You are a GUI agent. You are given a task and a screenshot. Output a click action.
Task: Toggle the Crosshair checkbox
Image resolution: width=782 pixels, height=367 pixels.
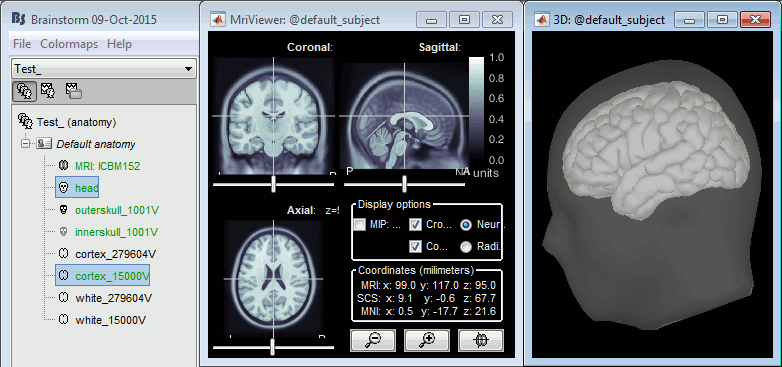pyautogui.click(x=415, y=225)
